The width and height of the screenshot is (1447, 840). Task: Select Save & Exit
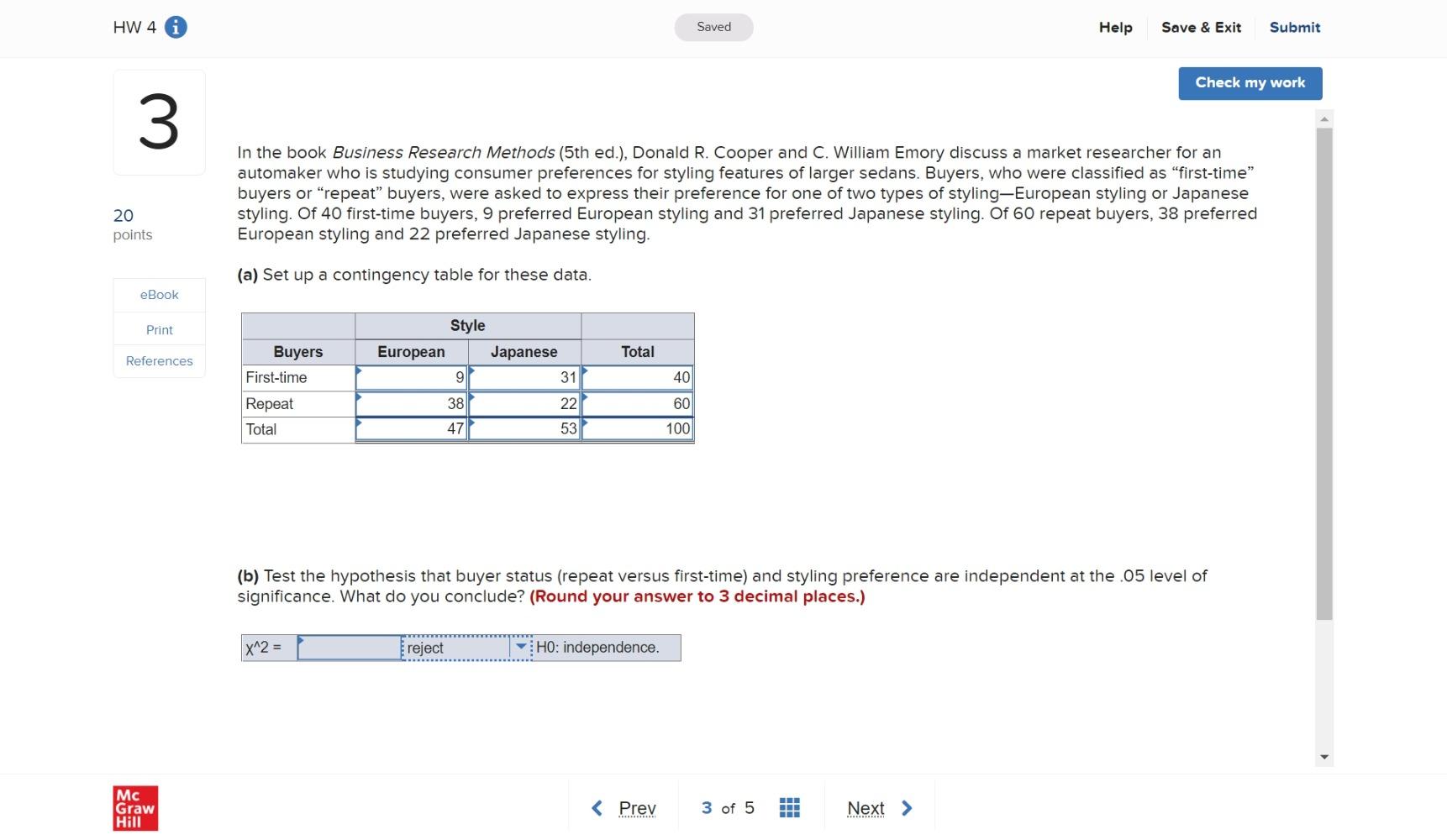tap(1201, 27)
